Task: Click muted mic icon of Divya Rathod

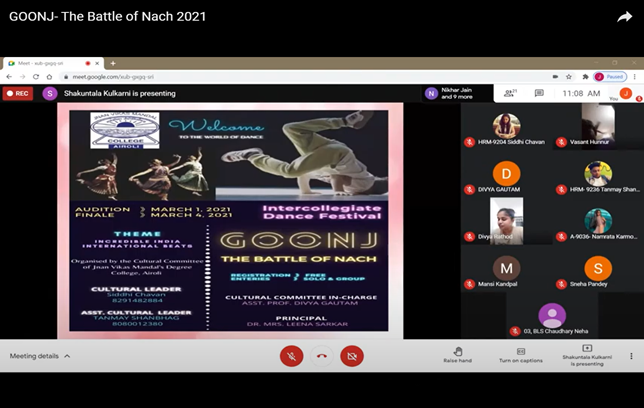Action: point(469,237)
